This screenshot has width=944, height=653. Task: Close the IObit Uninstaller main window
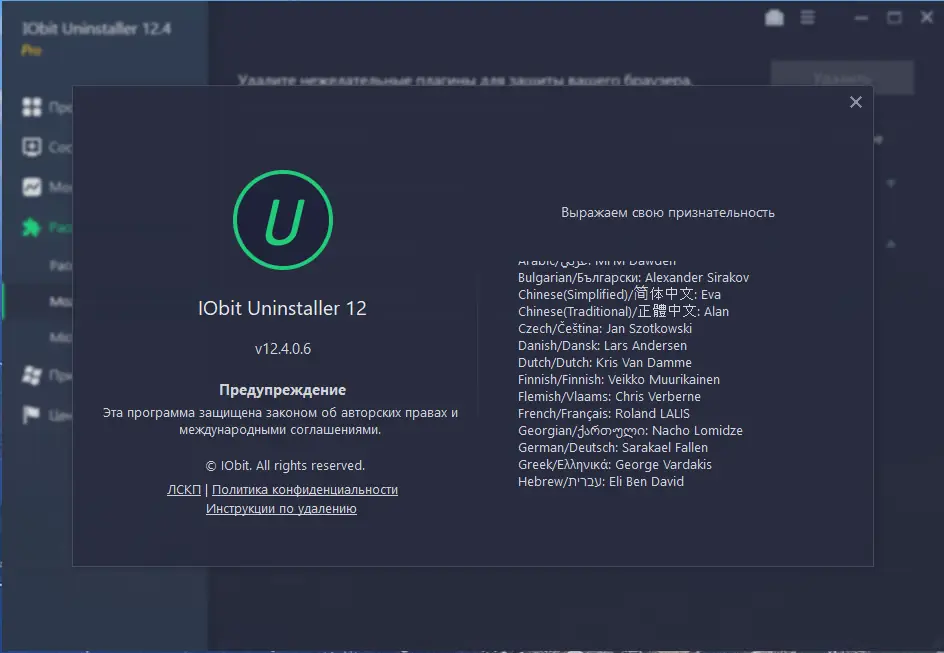(x=927, y=18)
